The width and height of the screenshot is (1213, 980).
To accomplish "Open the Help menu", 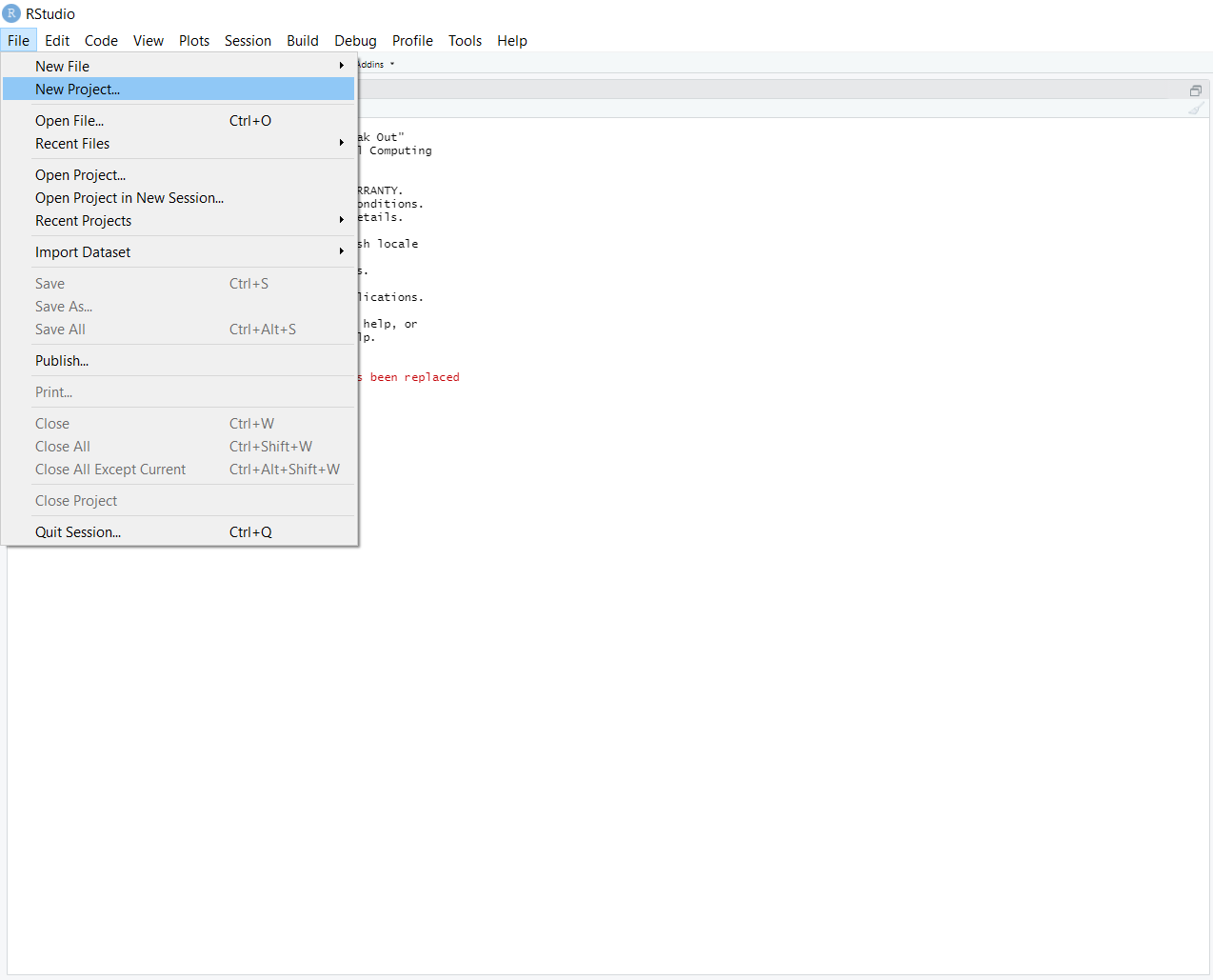I will (x=511, y=41).
